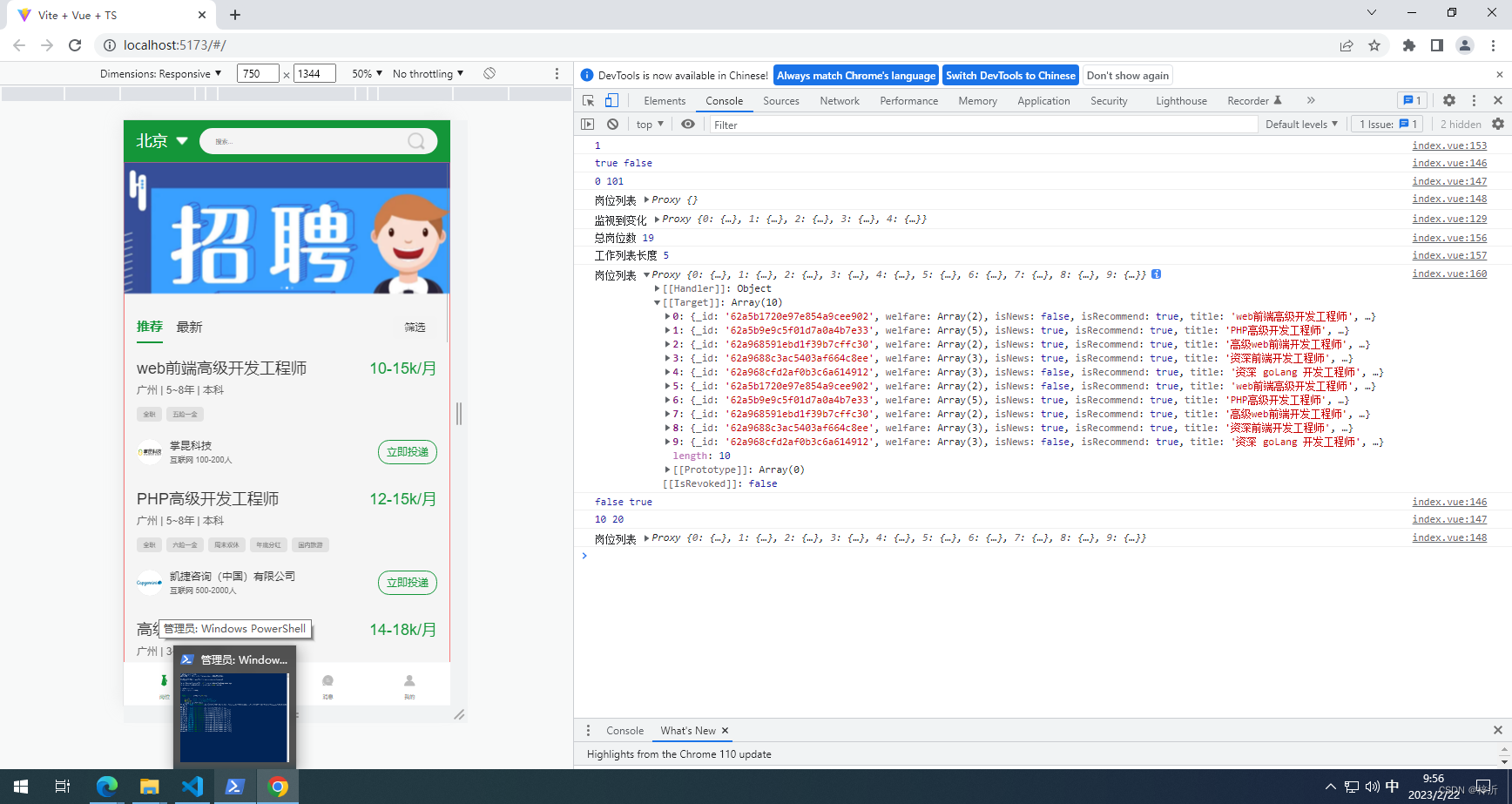Click 'Switch DevTools to Chinese' button
Screen dimensions: 1512x804
[1010, 75]
